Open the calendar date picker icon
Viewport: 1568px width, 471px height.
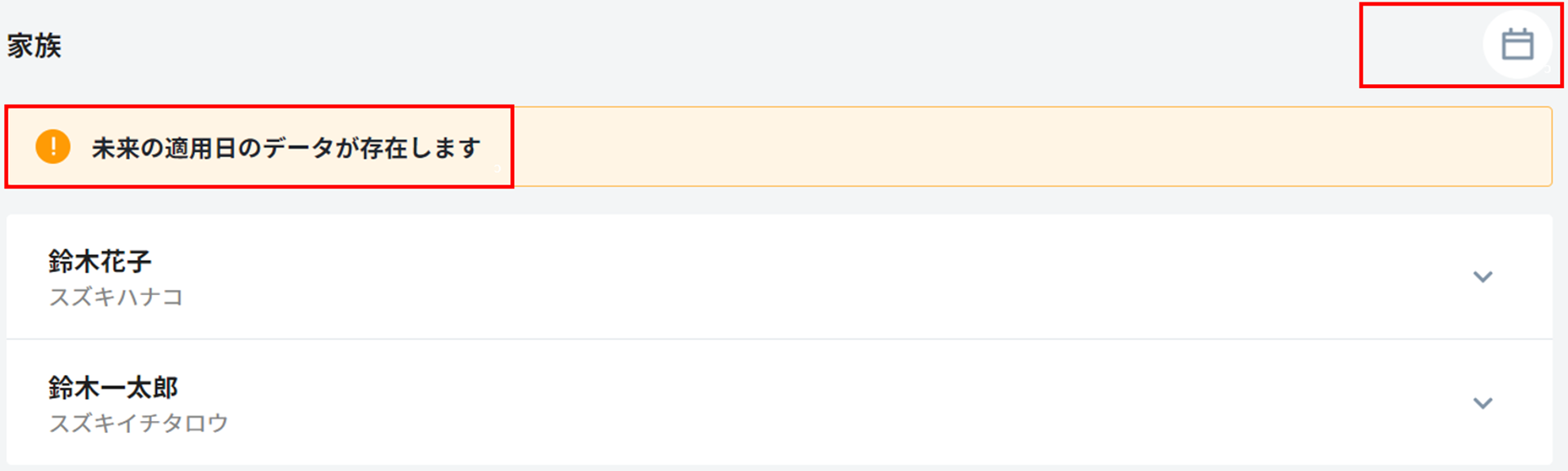(x=1516, y=44)
